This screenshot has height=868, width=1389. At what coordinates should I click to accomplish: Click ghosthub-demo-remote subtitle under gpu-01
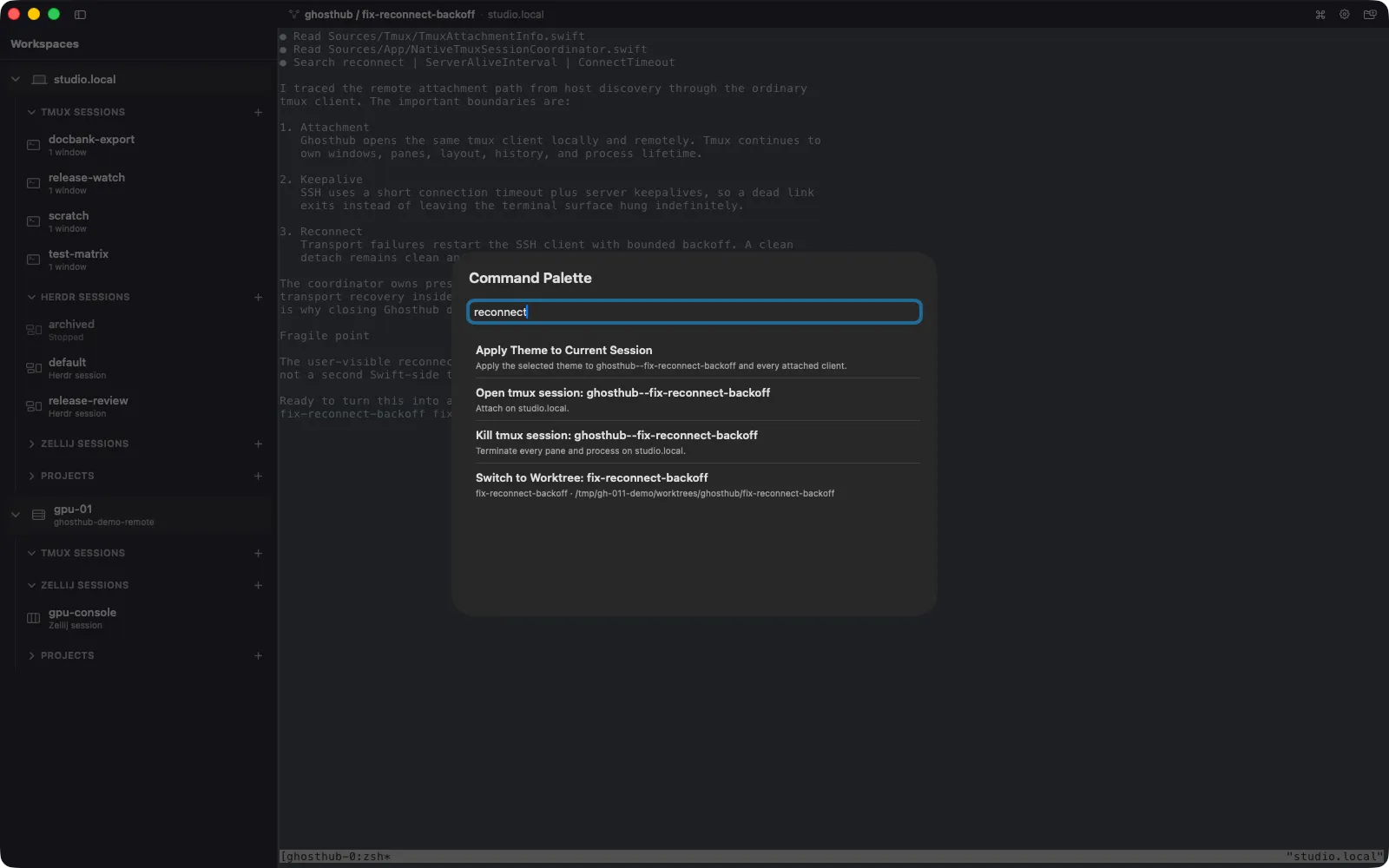point(104,523)
